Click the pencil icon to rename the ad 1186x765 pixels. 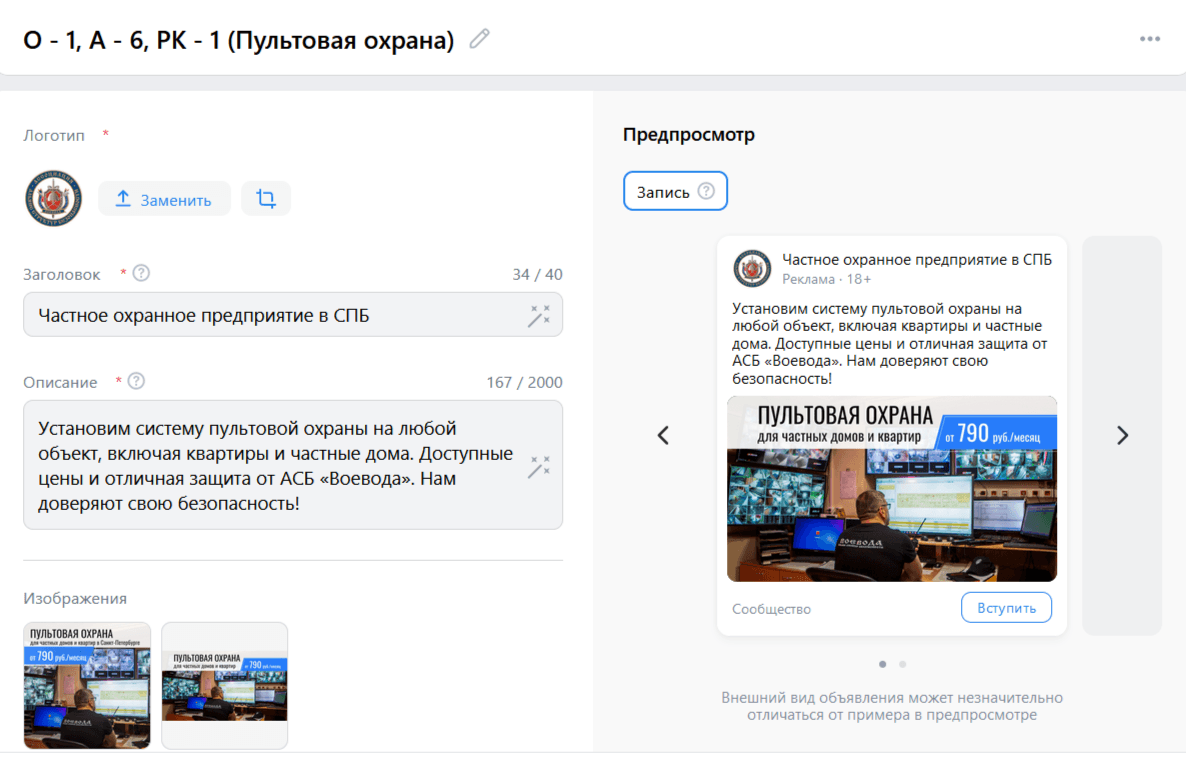[x=480, y=39]
